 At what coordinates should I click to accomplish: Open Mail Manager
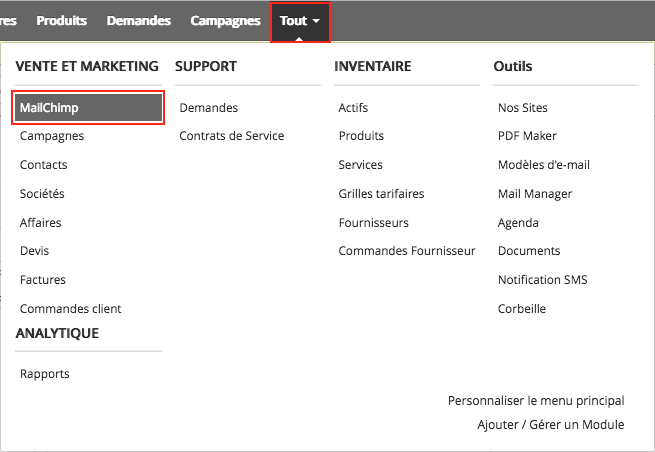pos(535,194)
